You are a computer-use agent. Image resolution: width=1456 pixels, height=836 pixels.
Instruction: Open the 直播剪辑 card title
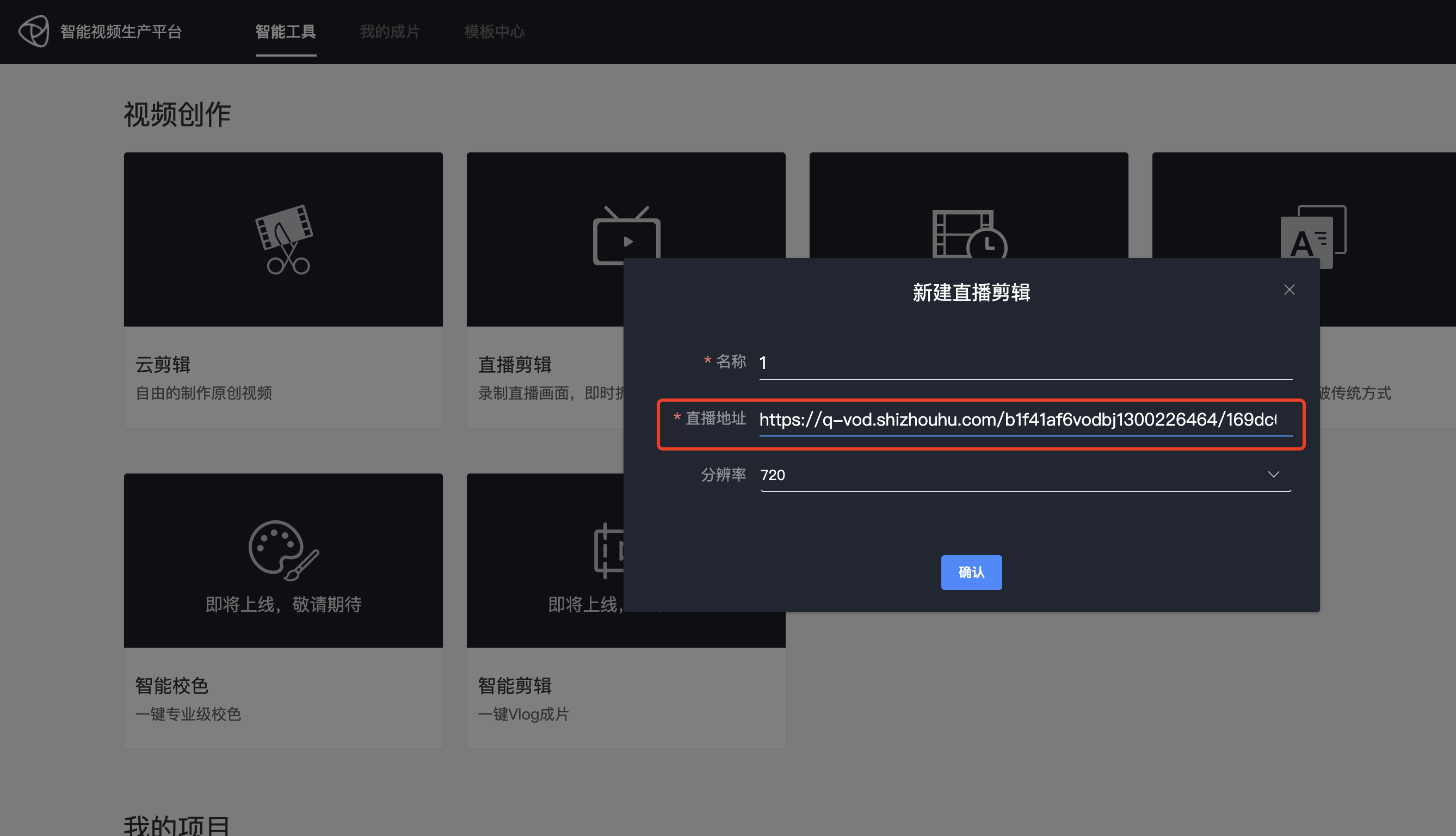[x=515, y=365]
